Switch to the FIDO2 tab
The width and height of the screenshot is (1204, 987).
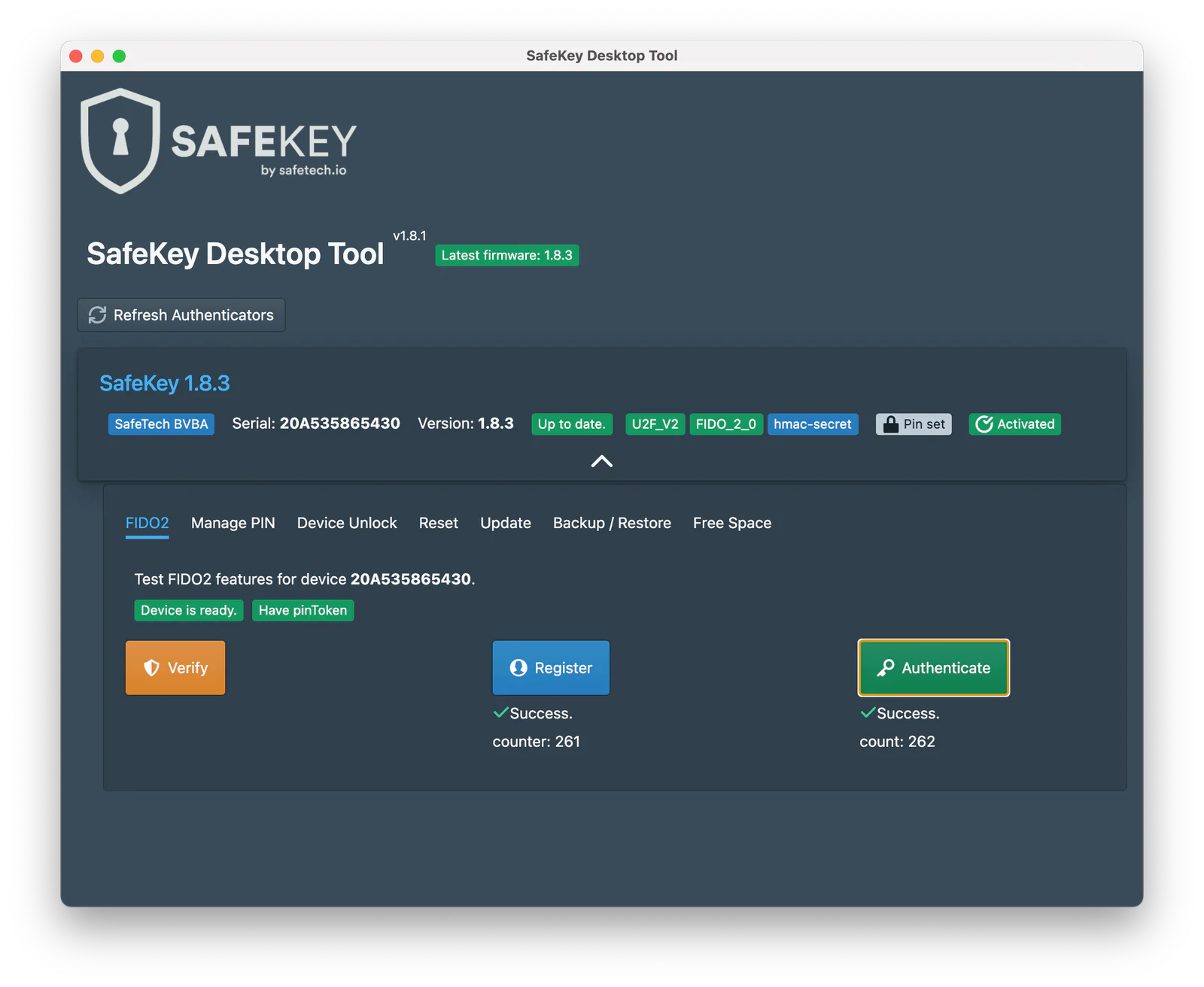(147, 523)
